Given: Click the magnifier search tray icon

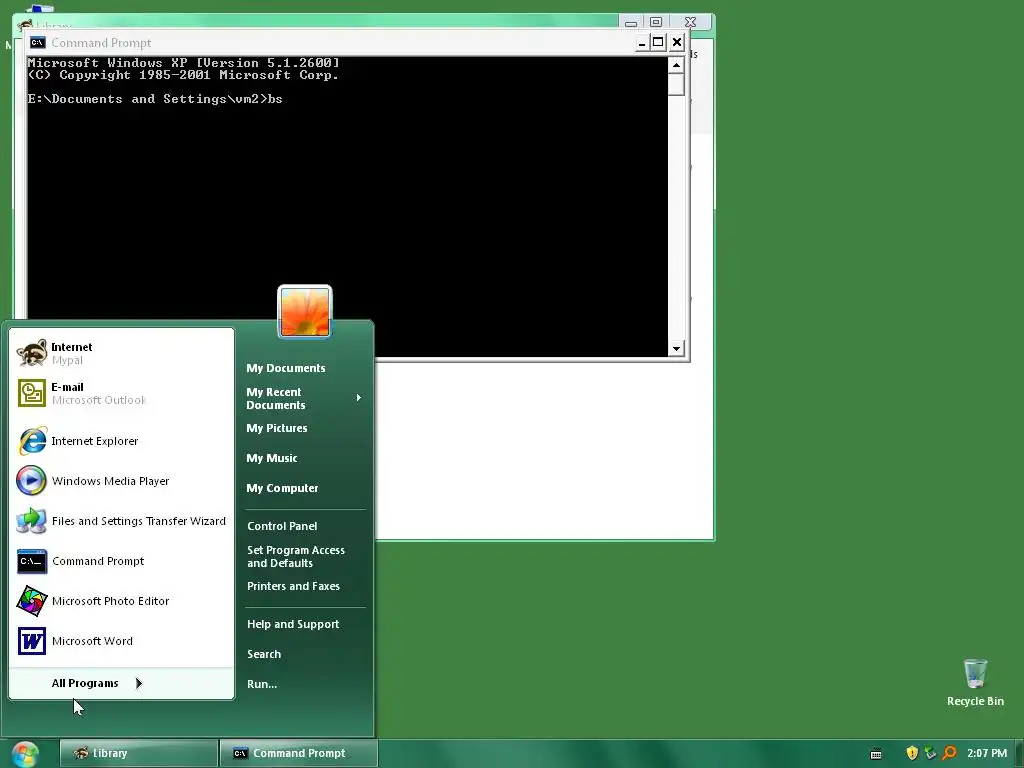Looking at the screenshot, I should pos(950,753).
